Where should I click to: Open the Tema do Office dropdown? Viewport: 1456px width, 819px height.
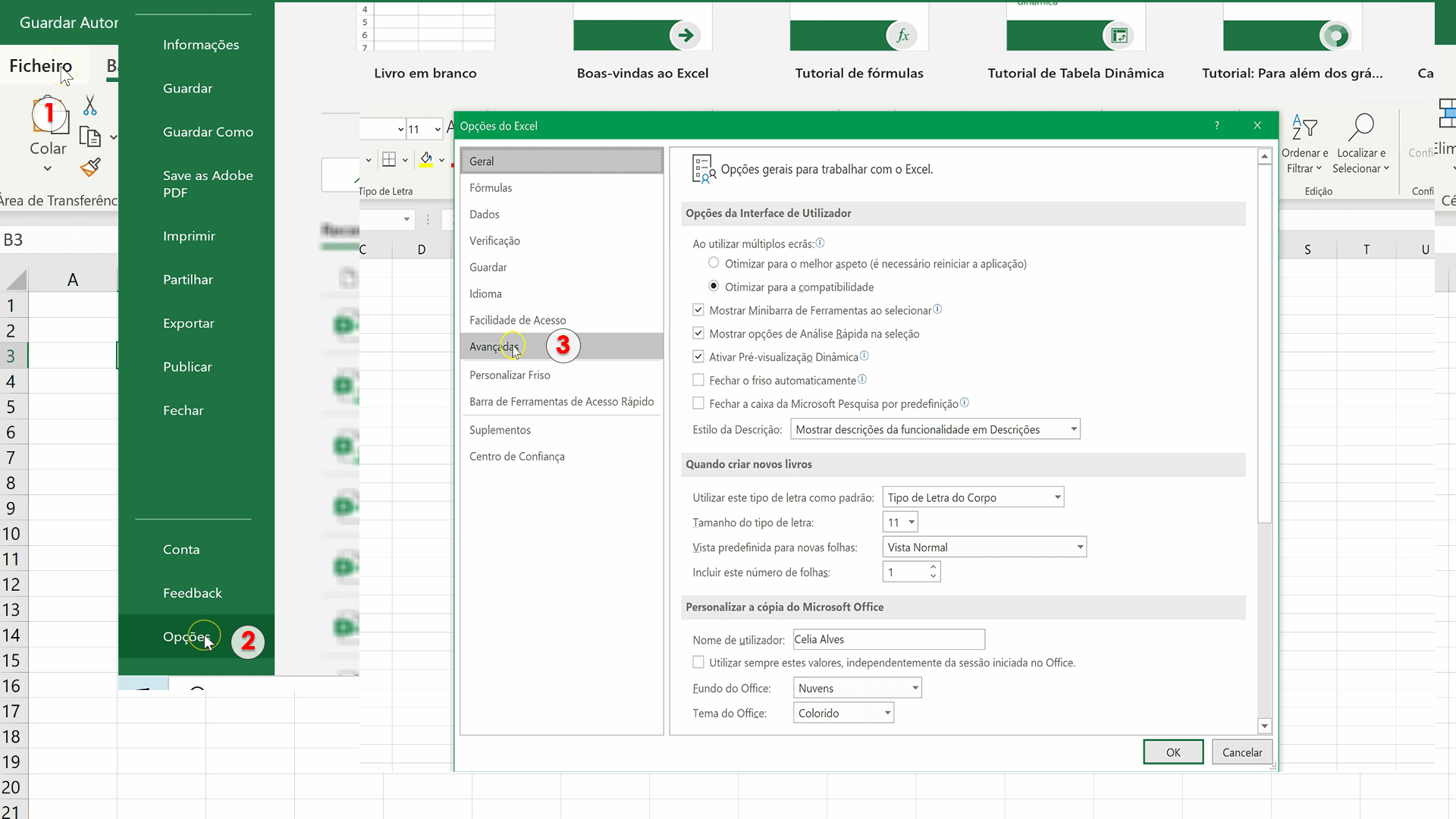coord(843,713)
